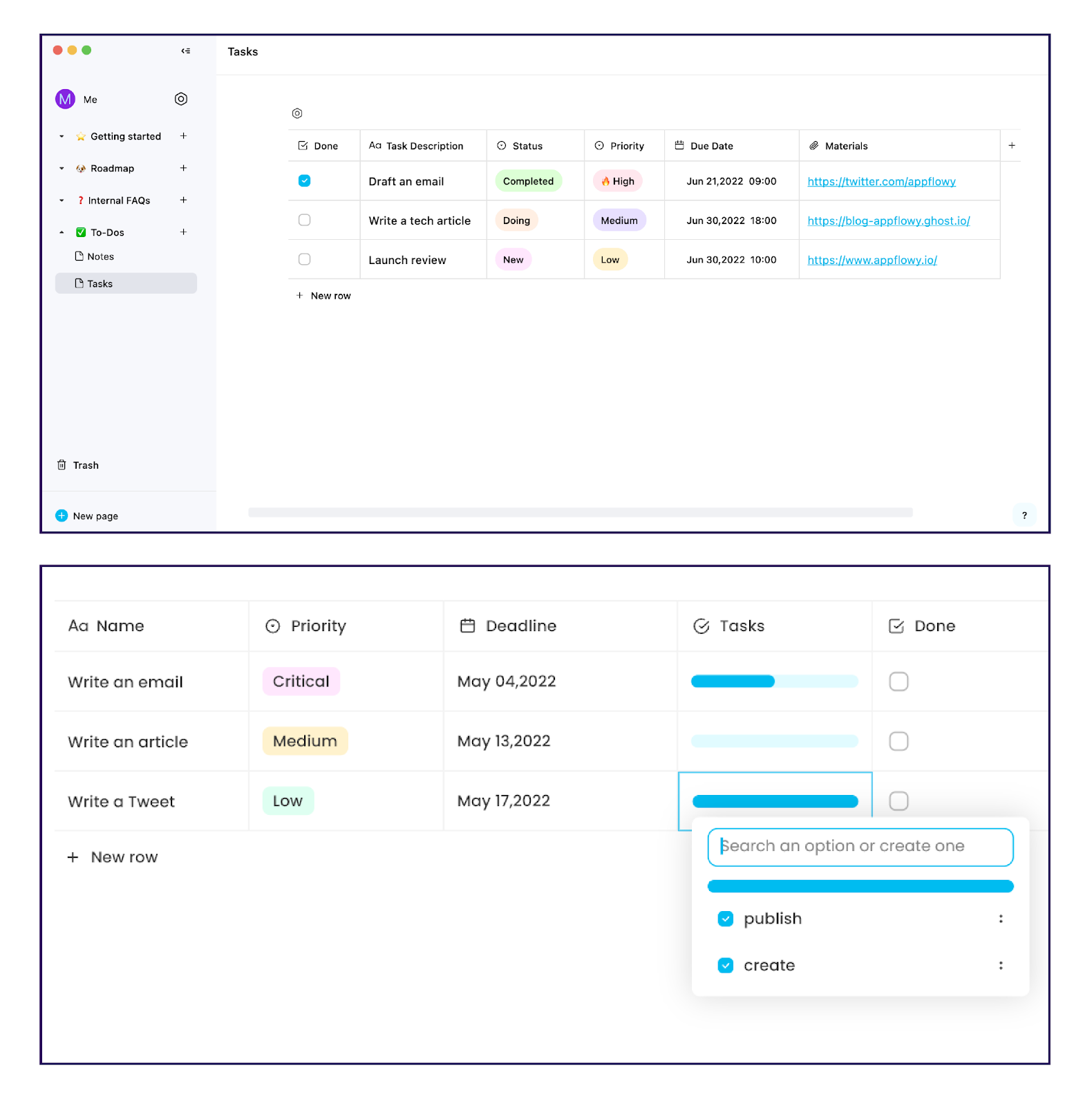The height and width of the screenshot is (1106, 1092).
Task: Collapse the To-Dos section arrow
Action: coord(62,232)
